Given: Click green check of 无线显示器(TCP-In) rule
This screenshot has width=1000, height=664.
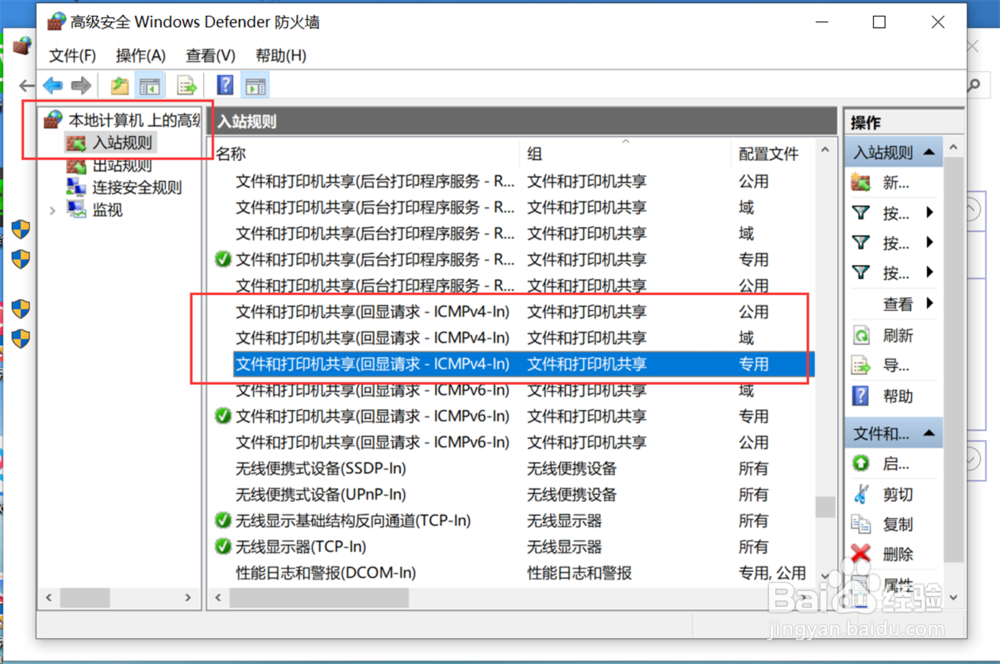Looking at the screenshot, I should click(x=223, y=547).
